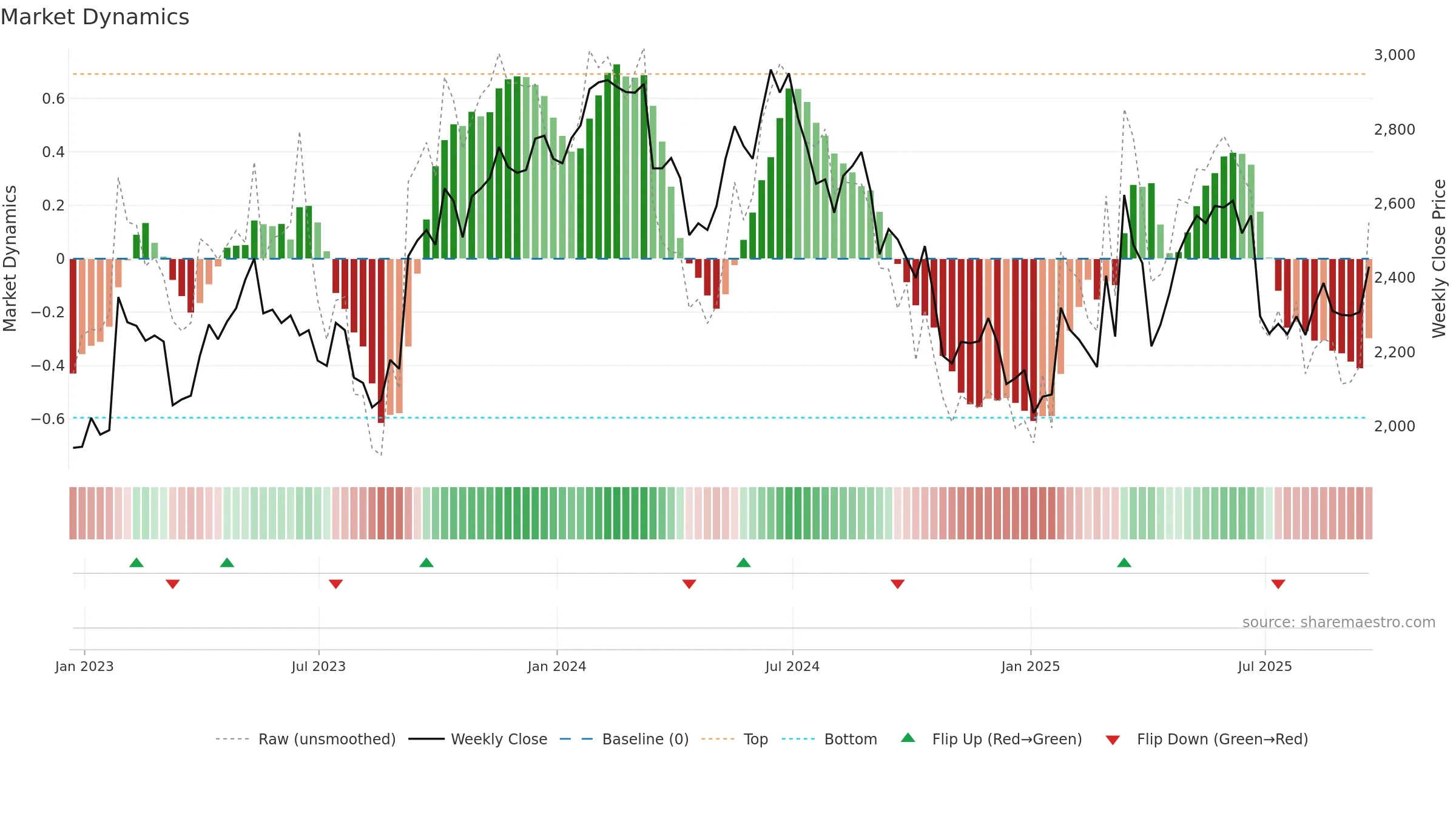Screen dimensions: 1456x819
Task: Click the 2,800 price axis tick
Action: pos(1395,129)
